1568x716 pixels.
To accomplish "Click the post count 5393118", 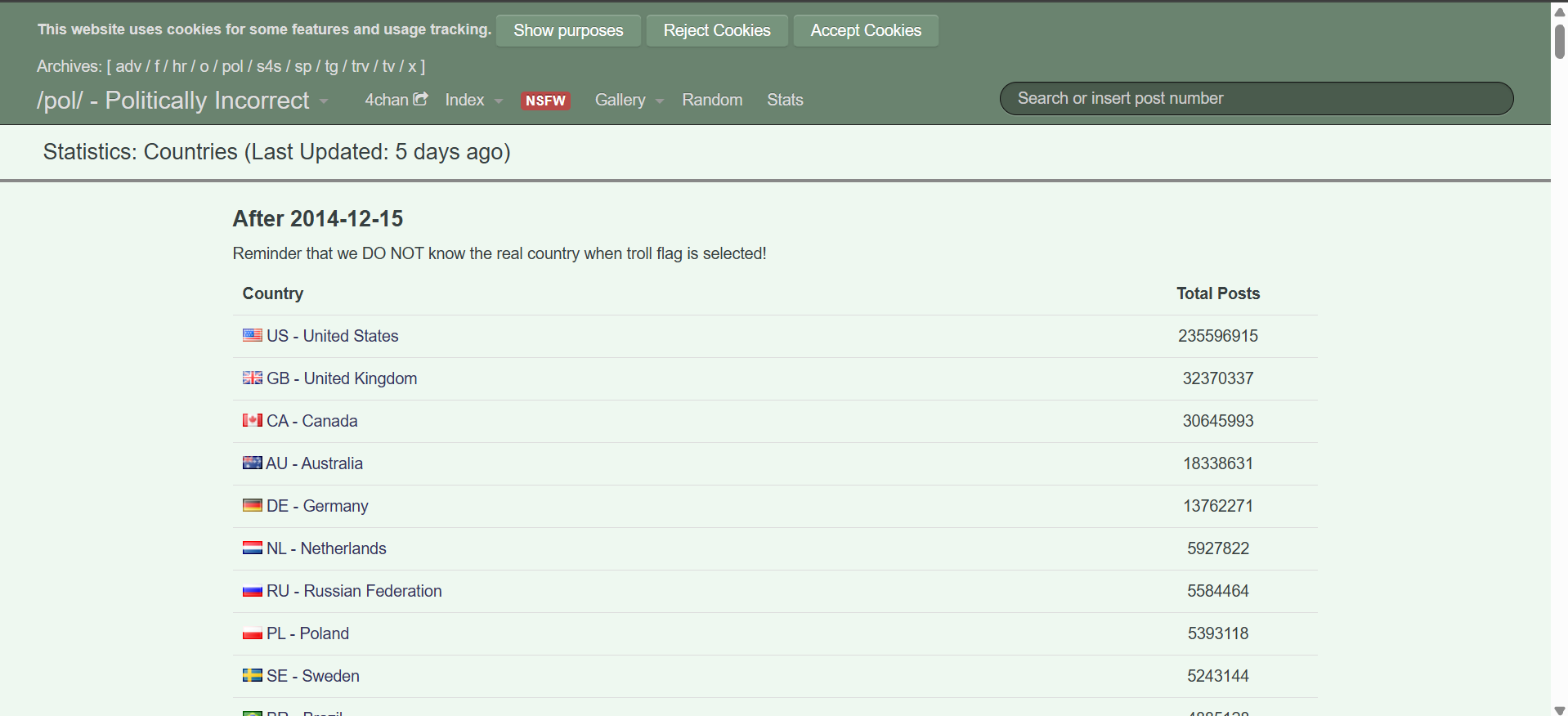I will [x=1218, y=633].
